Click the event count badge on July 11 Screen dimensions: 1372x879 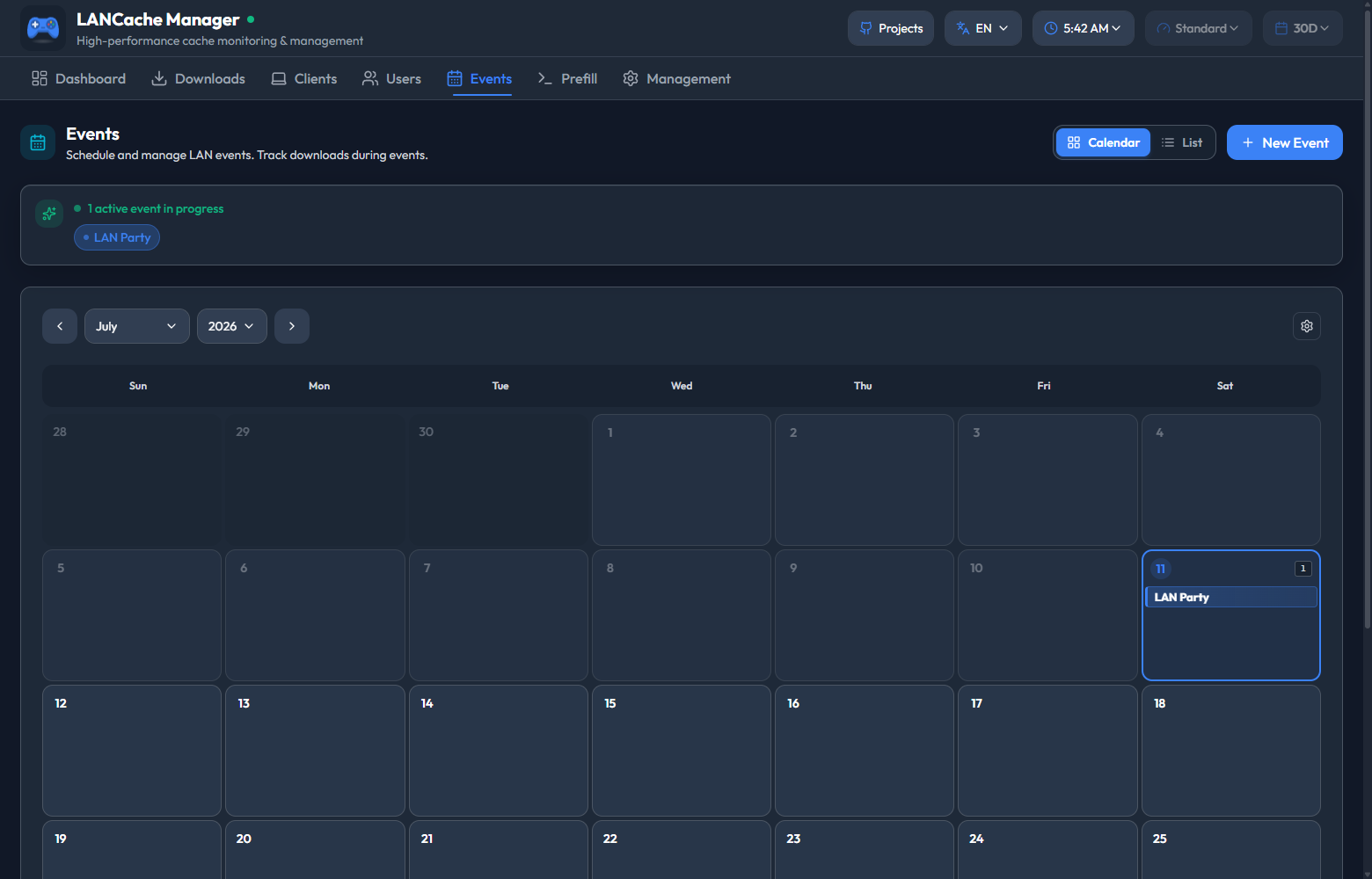tap(1303, 569)
